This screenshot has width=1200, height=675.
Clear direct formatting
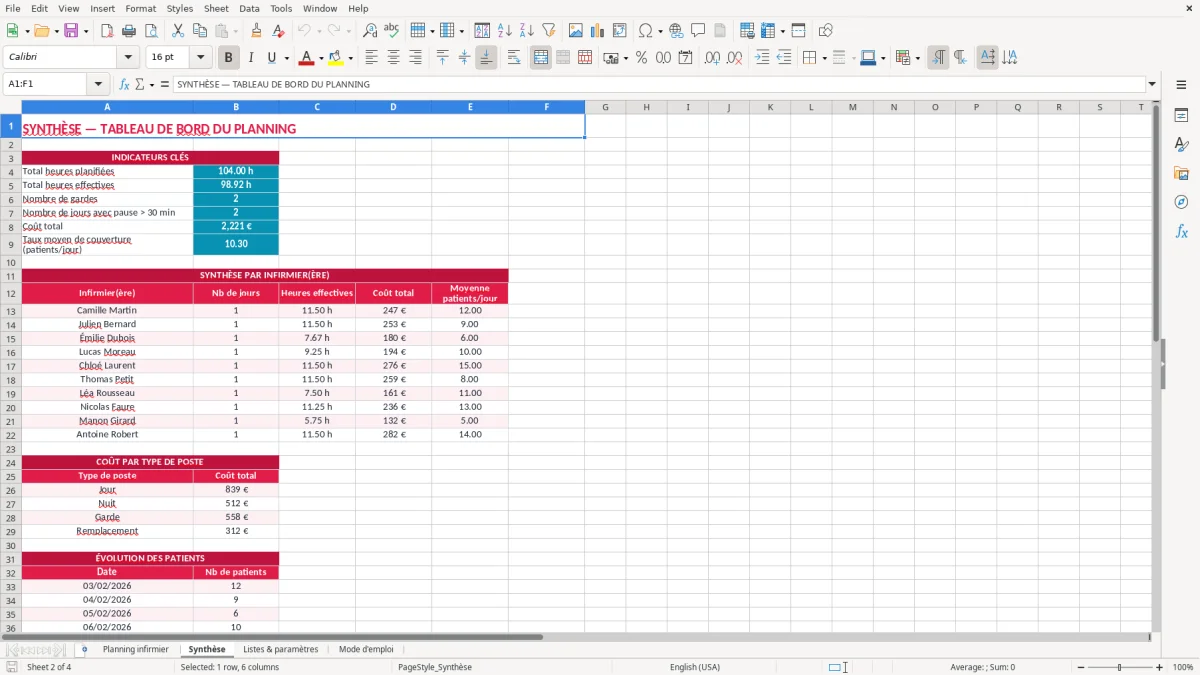(x=279, y=31)
